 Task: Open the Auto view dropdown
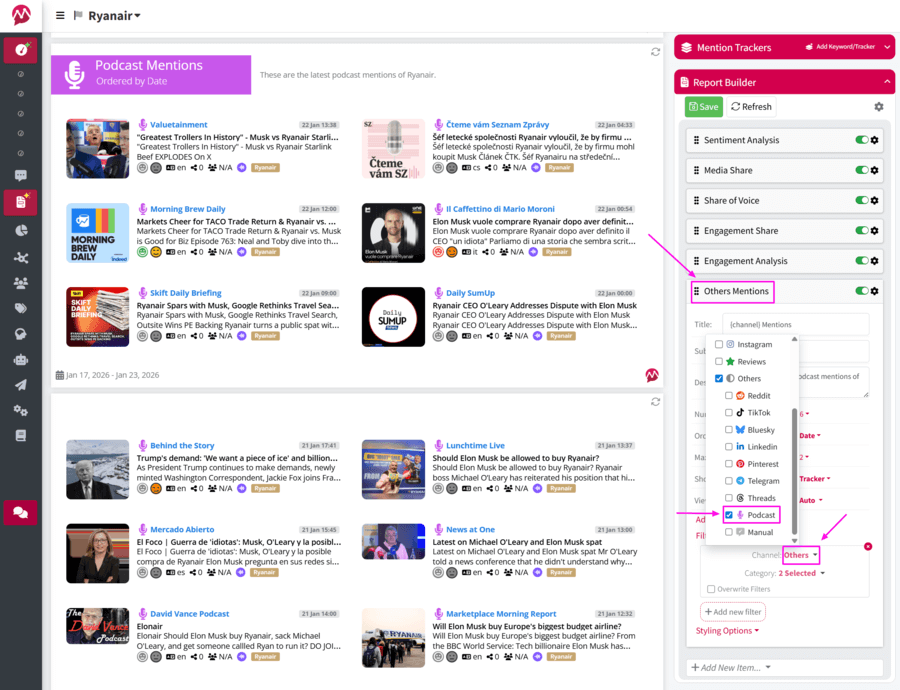click(x=810, y=501)
